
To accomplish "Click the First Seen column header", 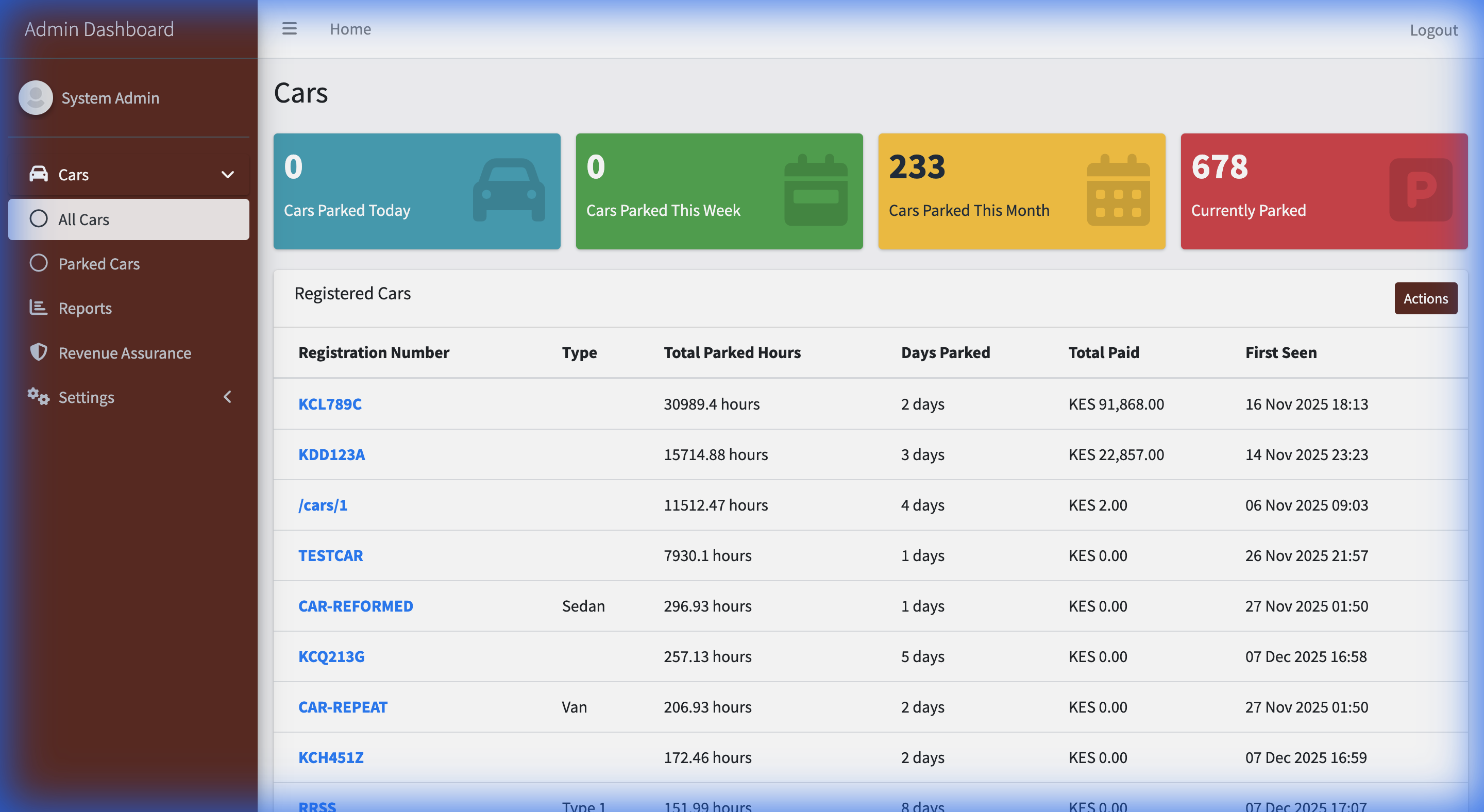I will (x=1280, y=352).
